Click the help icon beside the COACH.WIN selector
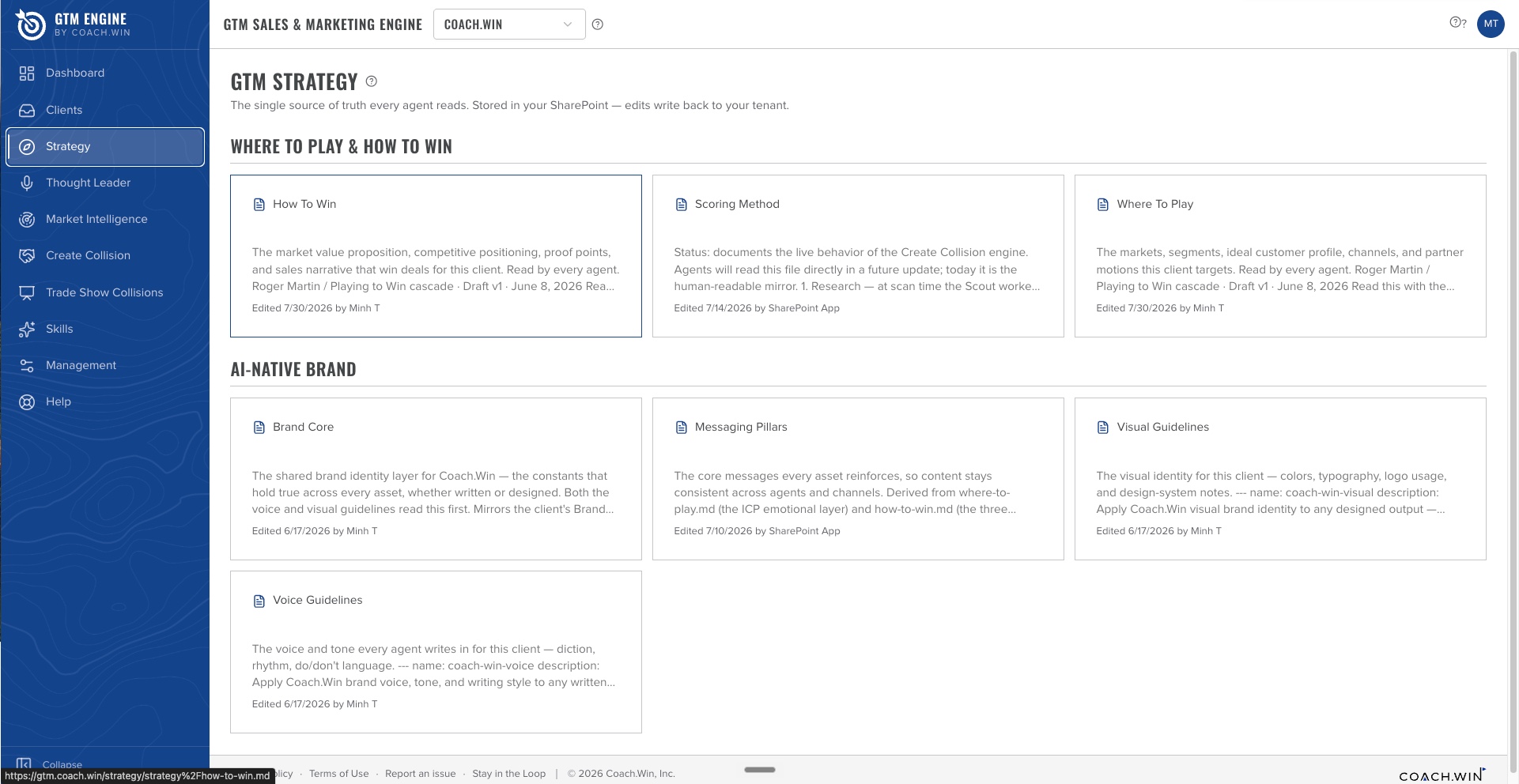The width and height of the screenshot is (1519, 784). click(598, 24)
